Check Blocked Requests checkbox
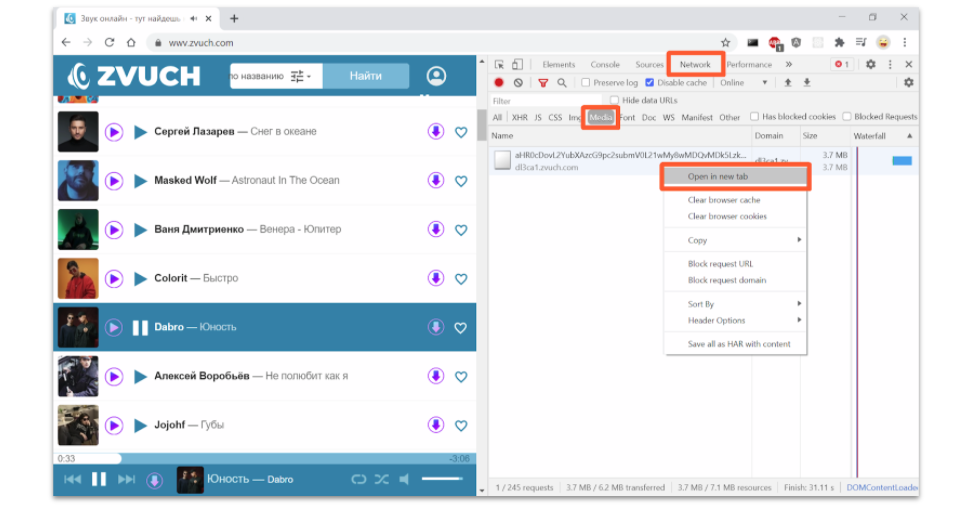 (847, 116)
